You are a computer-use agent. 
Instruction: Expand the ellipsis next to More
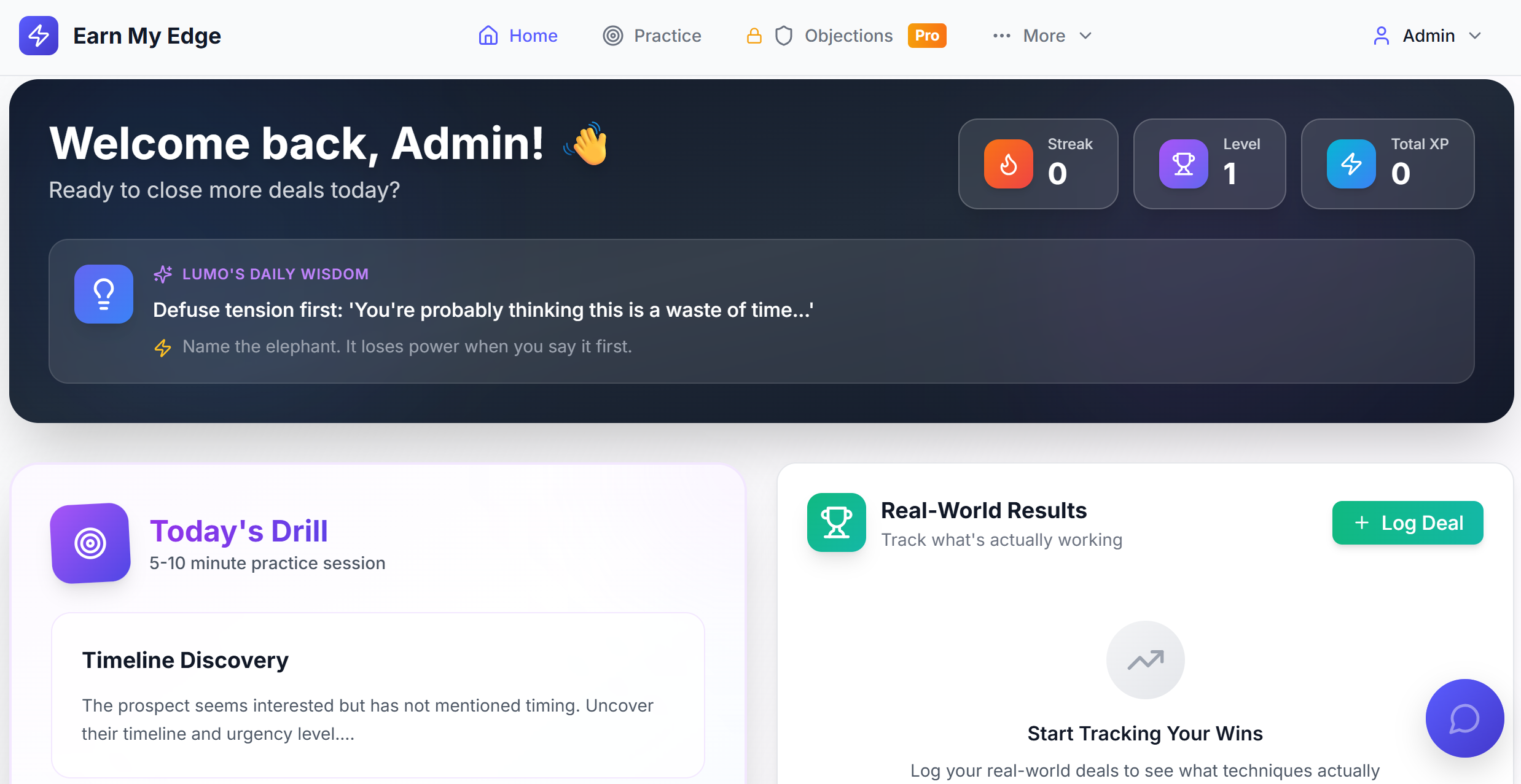click(x=1001, y=36)
